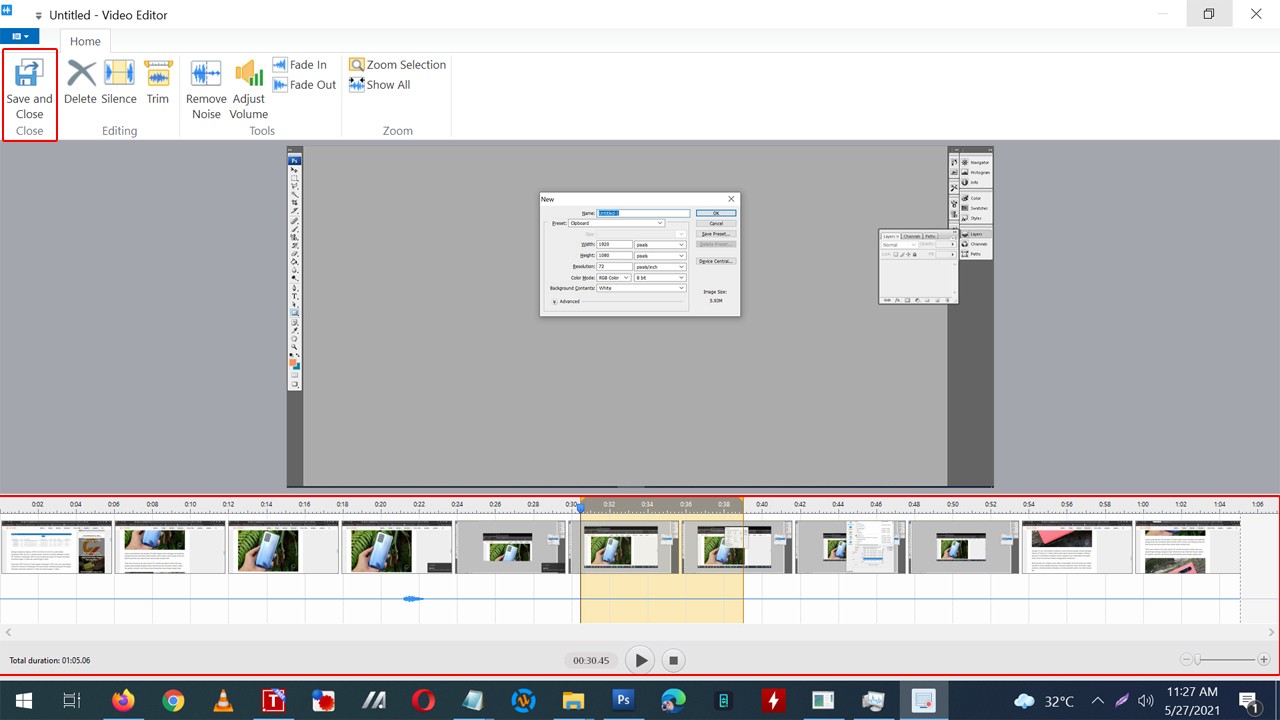Click the audio waveform blip near 0:22
The width and height of the screenshot is (1280, 720).
coord(412,599)
